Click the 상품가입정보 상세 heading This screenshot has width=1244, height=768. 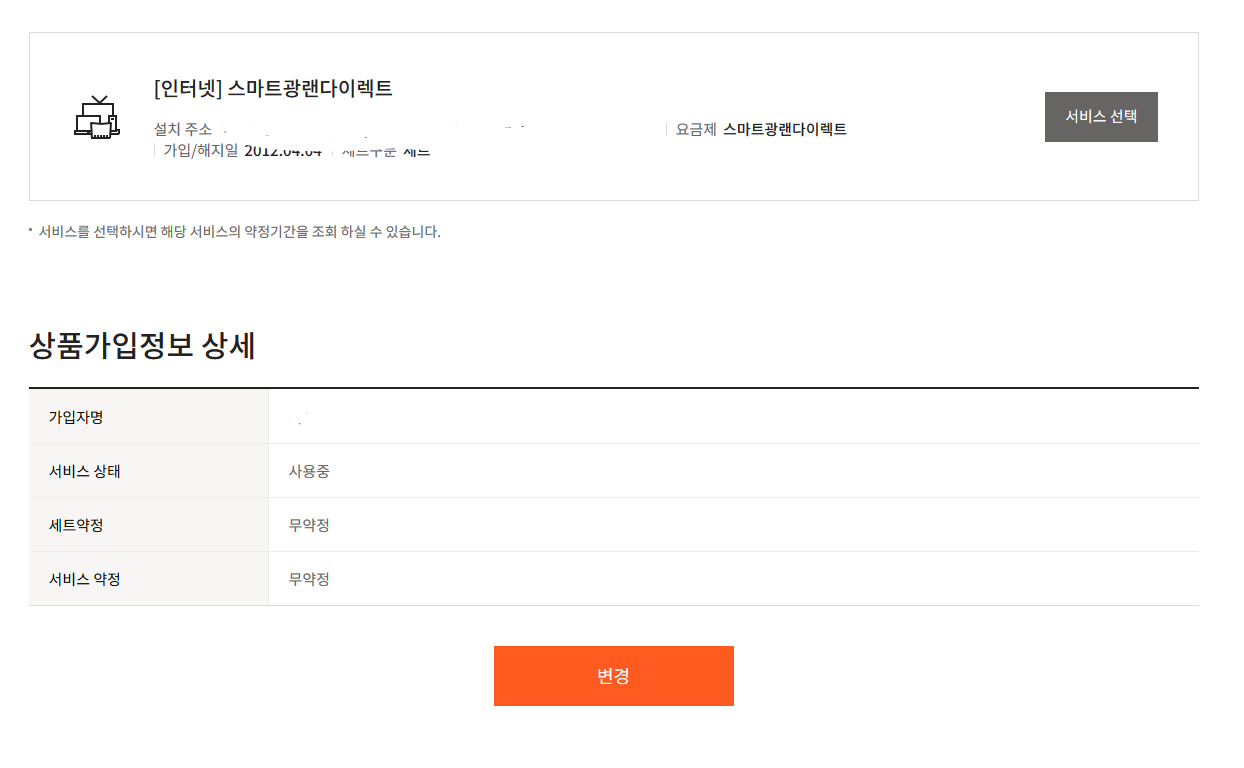tap(143, 346)
